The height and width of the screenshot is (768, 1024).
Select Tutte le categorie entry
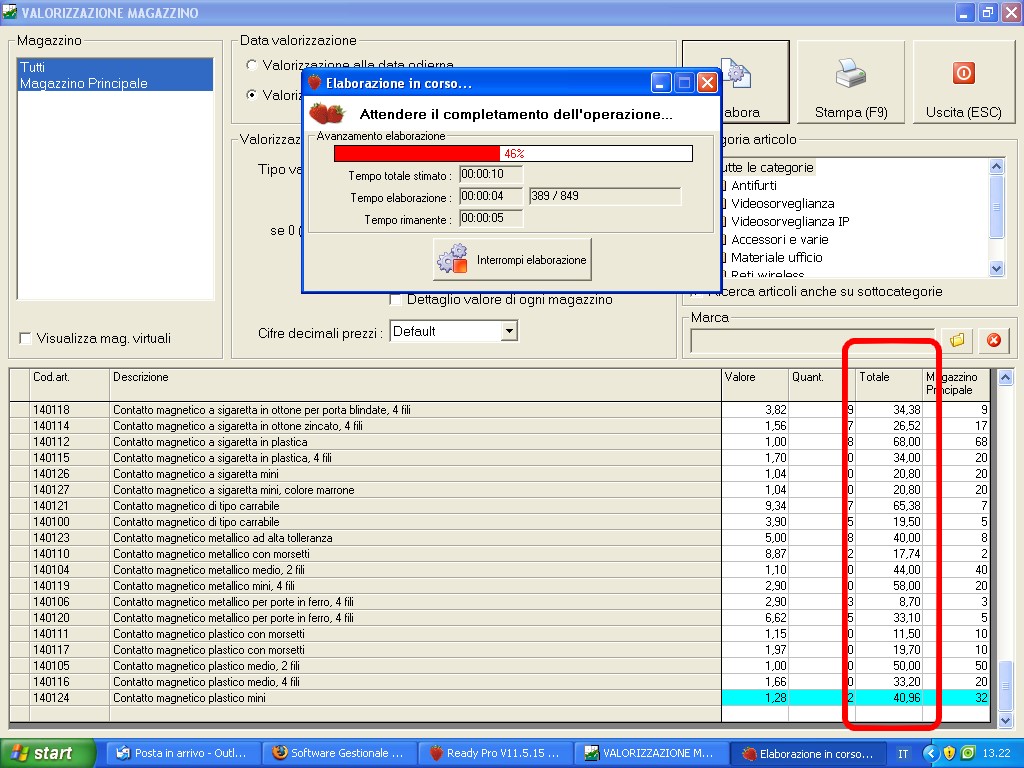coord(768,167)
